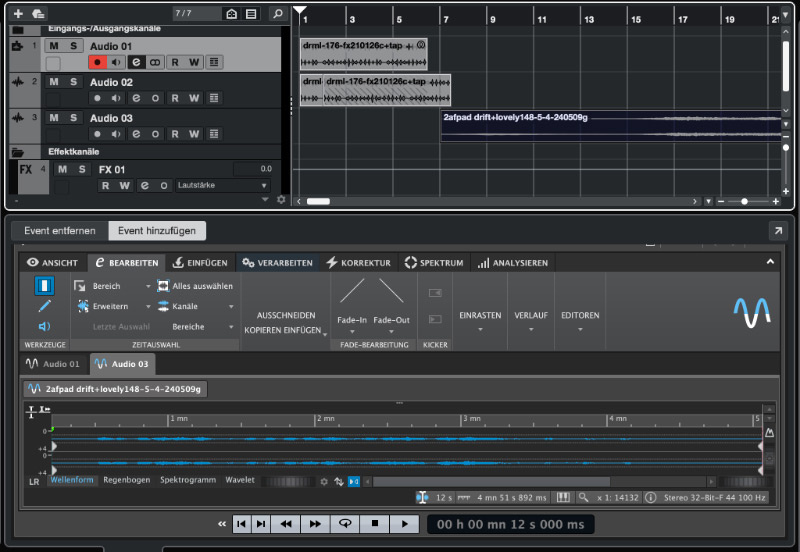
Task: Open the Analysieren tab
Action: [513, 263]
